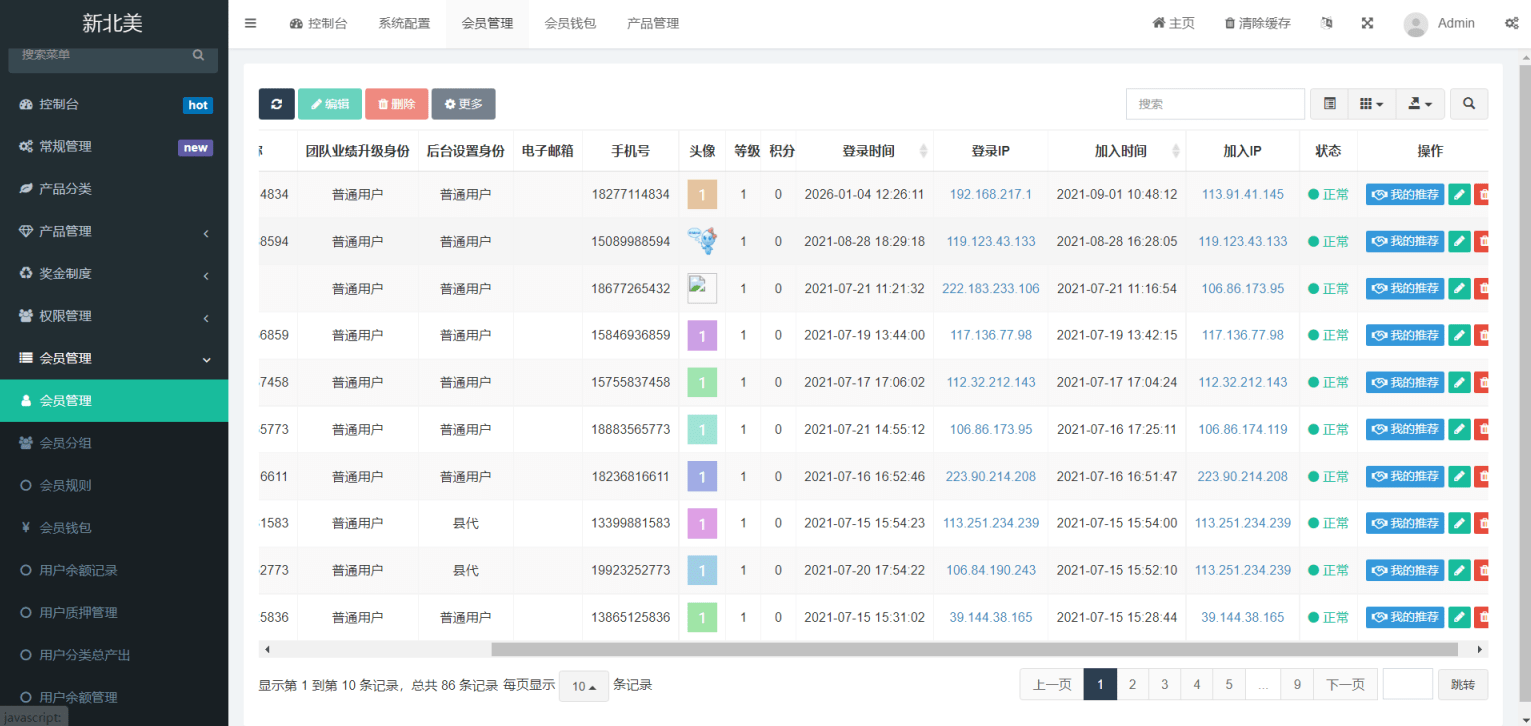This screenshot has width=1531, height=726.
Task: Switch to the 会员钱包 top tab
Action: pos(569,22)
